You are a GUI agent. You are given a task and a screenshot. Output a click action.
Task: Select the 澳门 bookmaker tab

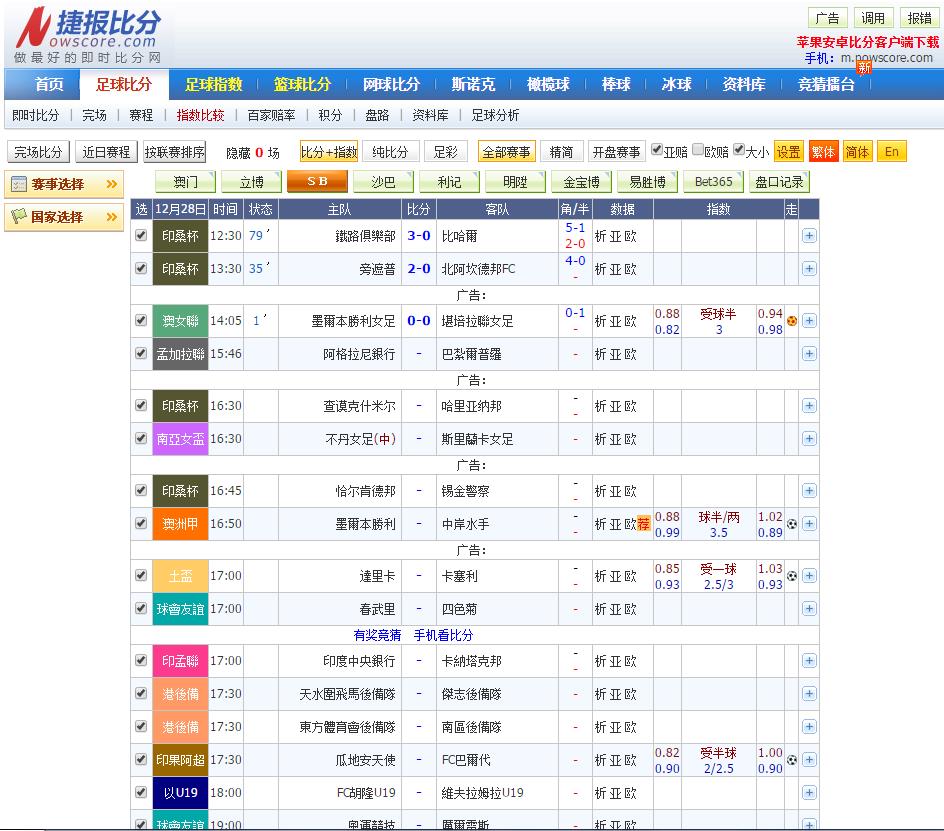(x=185, y=182)
